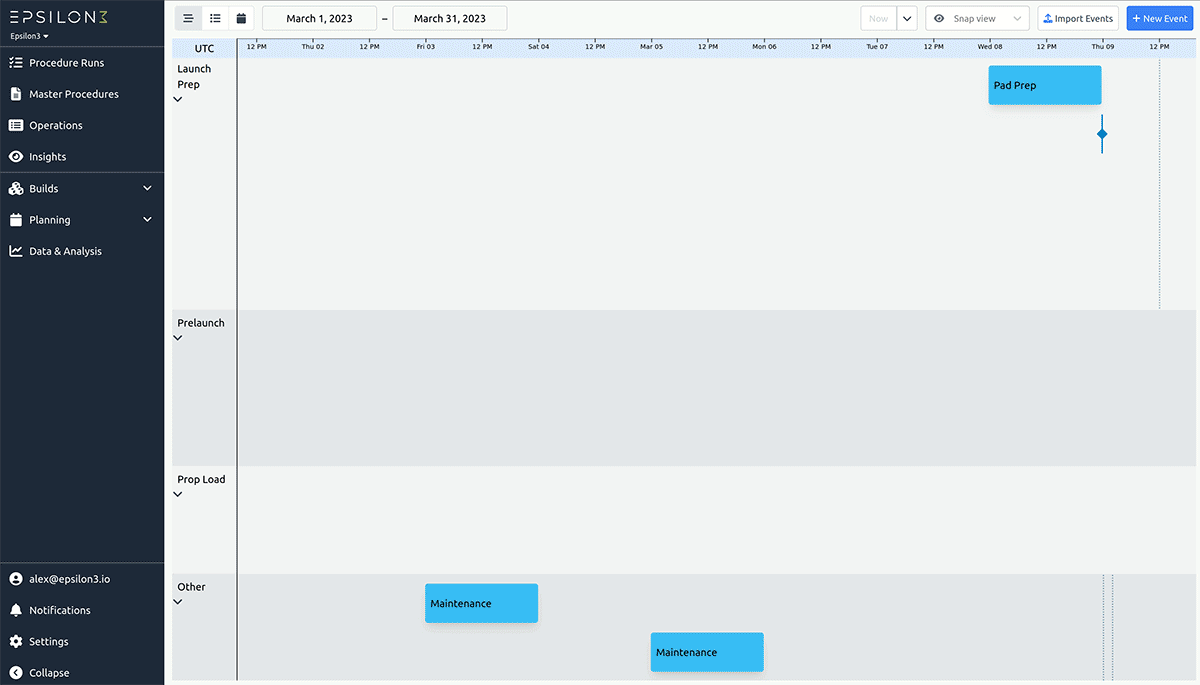Open the calendar view icon
The image size is (1200, 685).
pyautogui.click(x=241, y=17)
